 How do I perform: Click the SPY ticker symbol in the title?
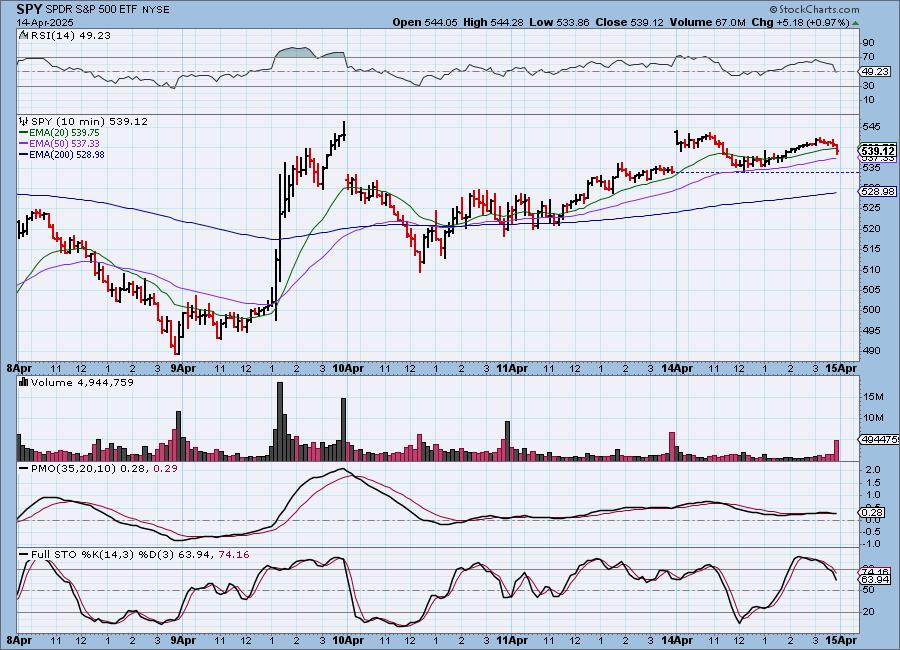click(30, 9)
